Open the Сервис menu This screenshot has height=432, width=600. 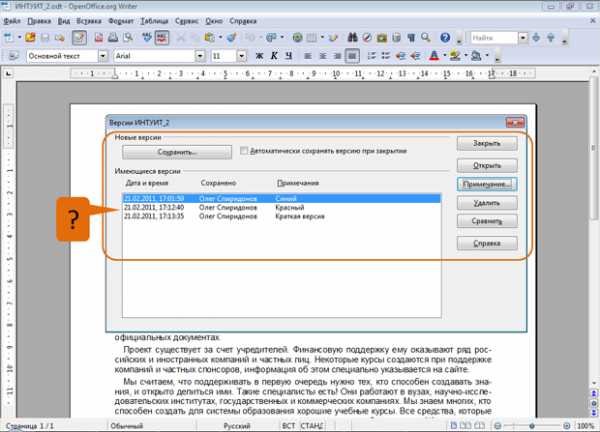(x=187, y=21)
